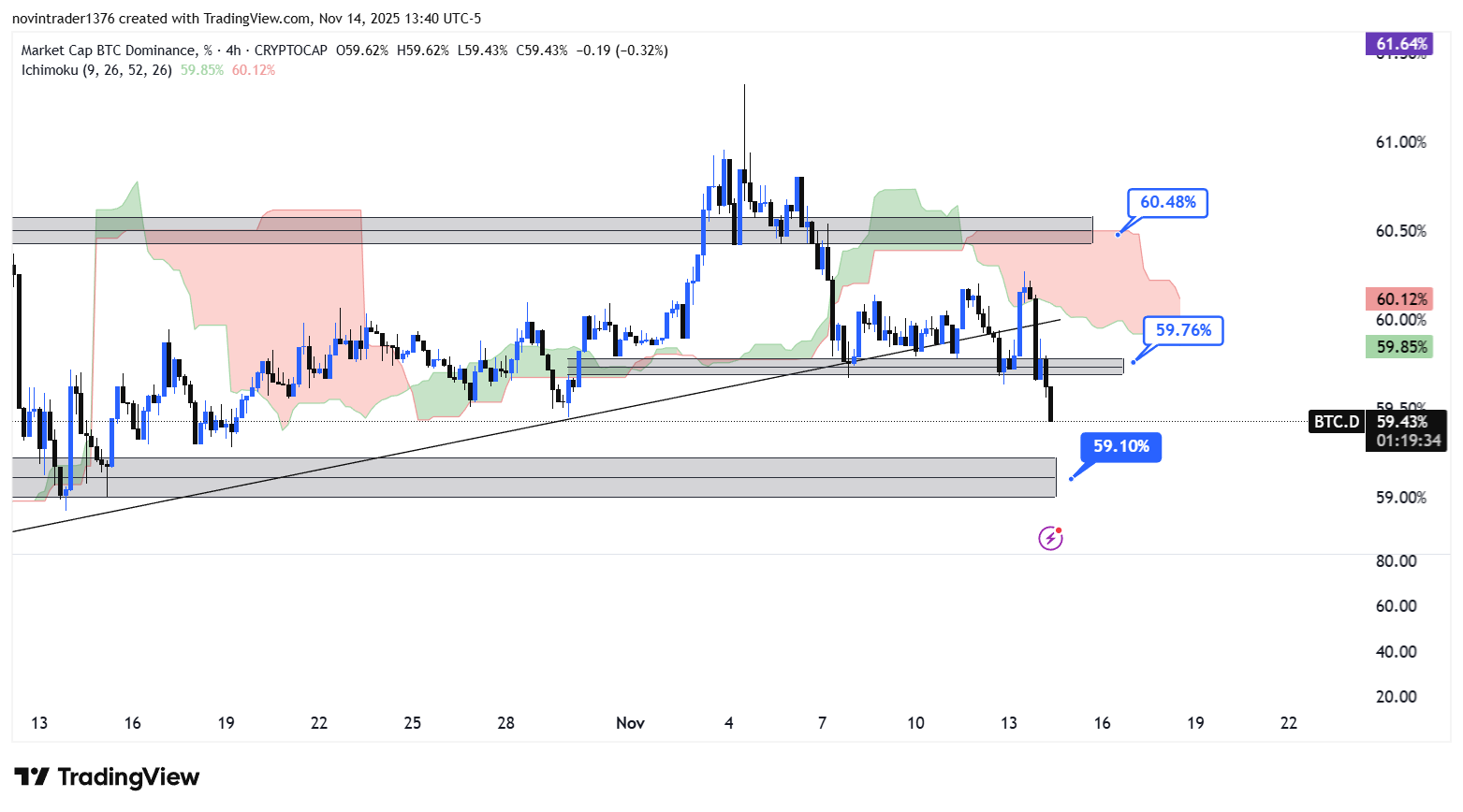Image resolution: width=1463 pixels, height=812 pixels.
Task: Click the BTC.D symbol label
Action: coord(1336,422)
